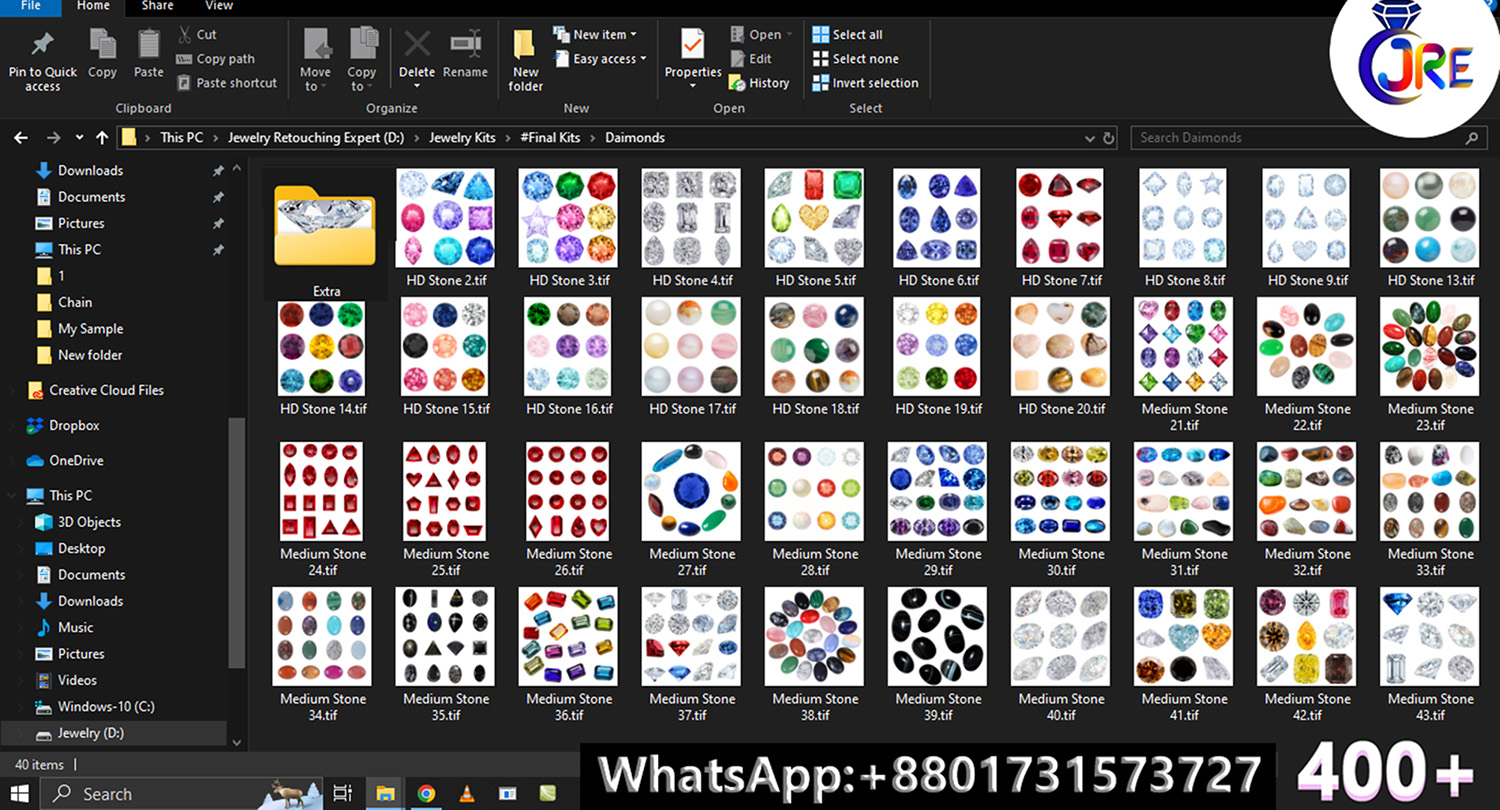Viewport: 1500px width, 810px height.
Task: Refresh the Daimonds folder view
Action: 1108,138
